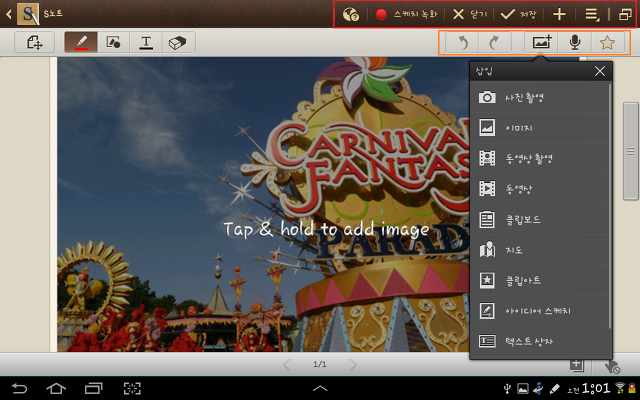Click the camera icon beside 사진 촬영
The height and width of the screenshot is (400, 640).
coord(487,97)
